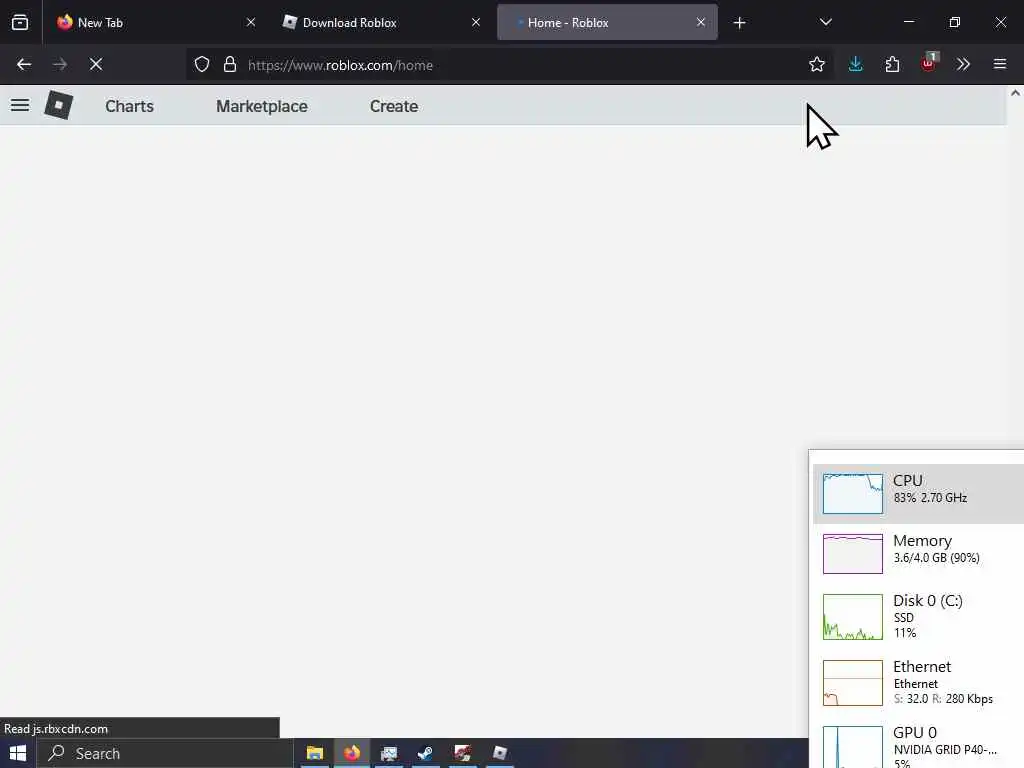Stop loading the page
Image resolution: width=1024 pixels, height=768 pixels.
pyautogui.click(x=96, y=64)
